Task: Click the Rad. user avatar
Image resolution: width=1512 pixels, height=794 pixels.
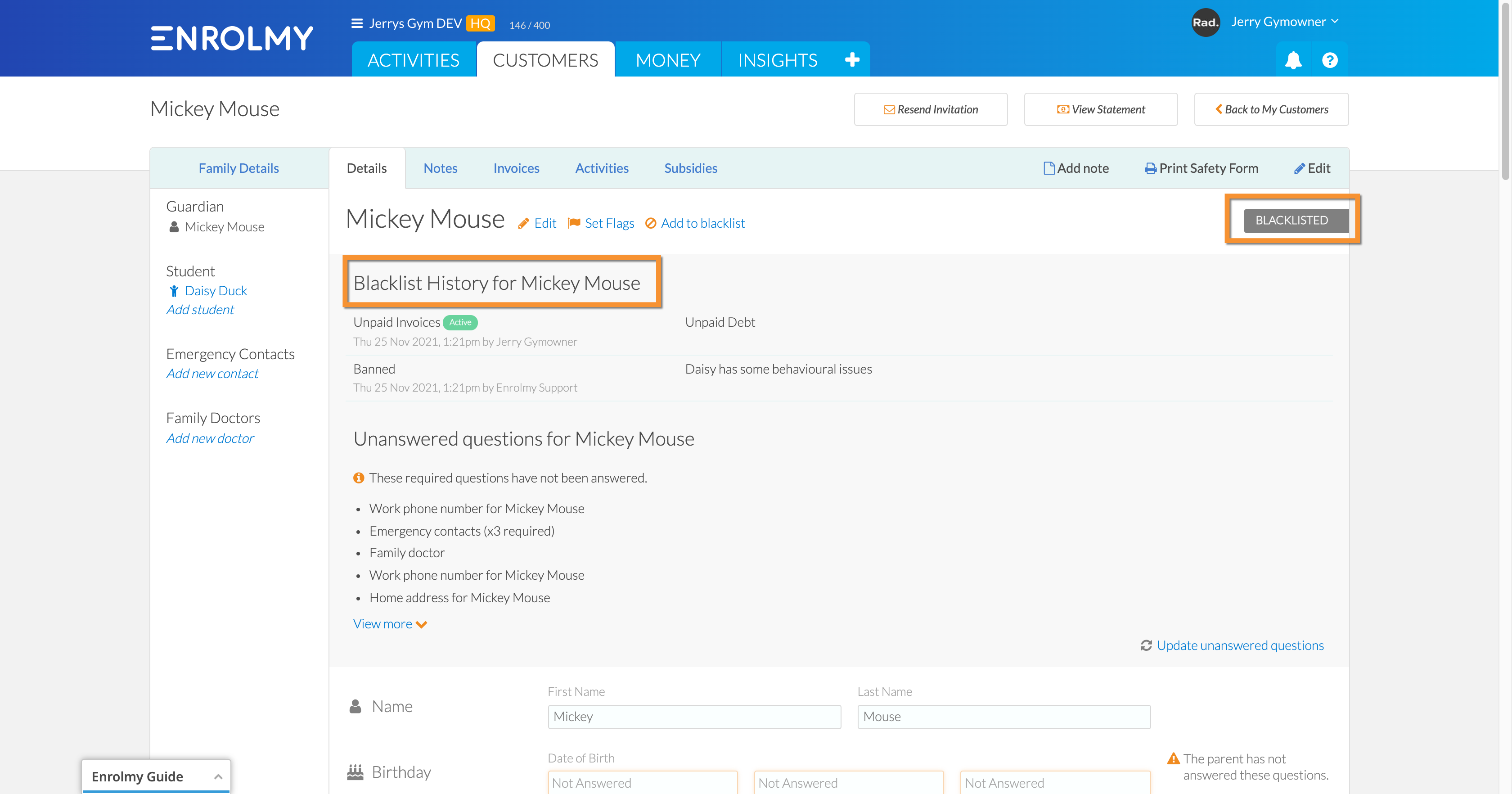Action: pos(1205,23)
